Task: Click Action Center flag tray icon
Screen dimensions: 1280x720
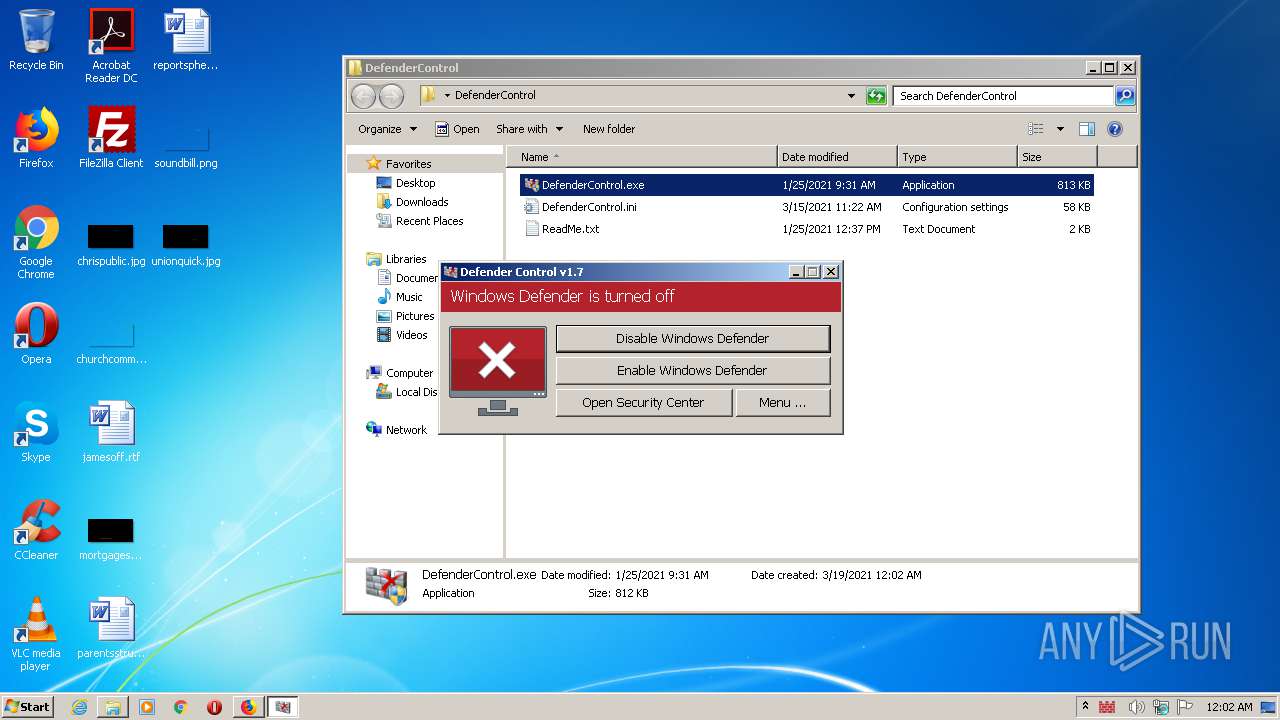Action: click(x=1186, y=707)
